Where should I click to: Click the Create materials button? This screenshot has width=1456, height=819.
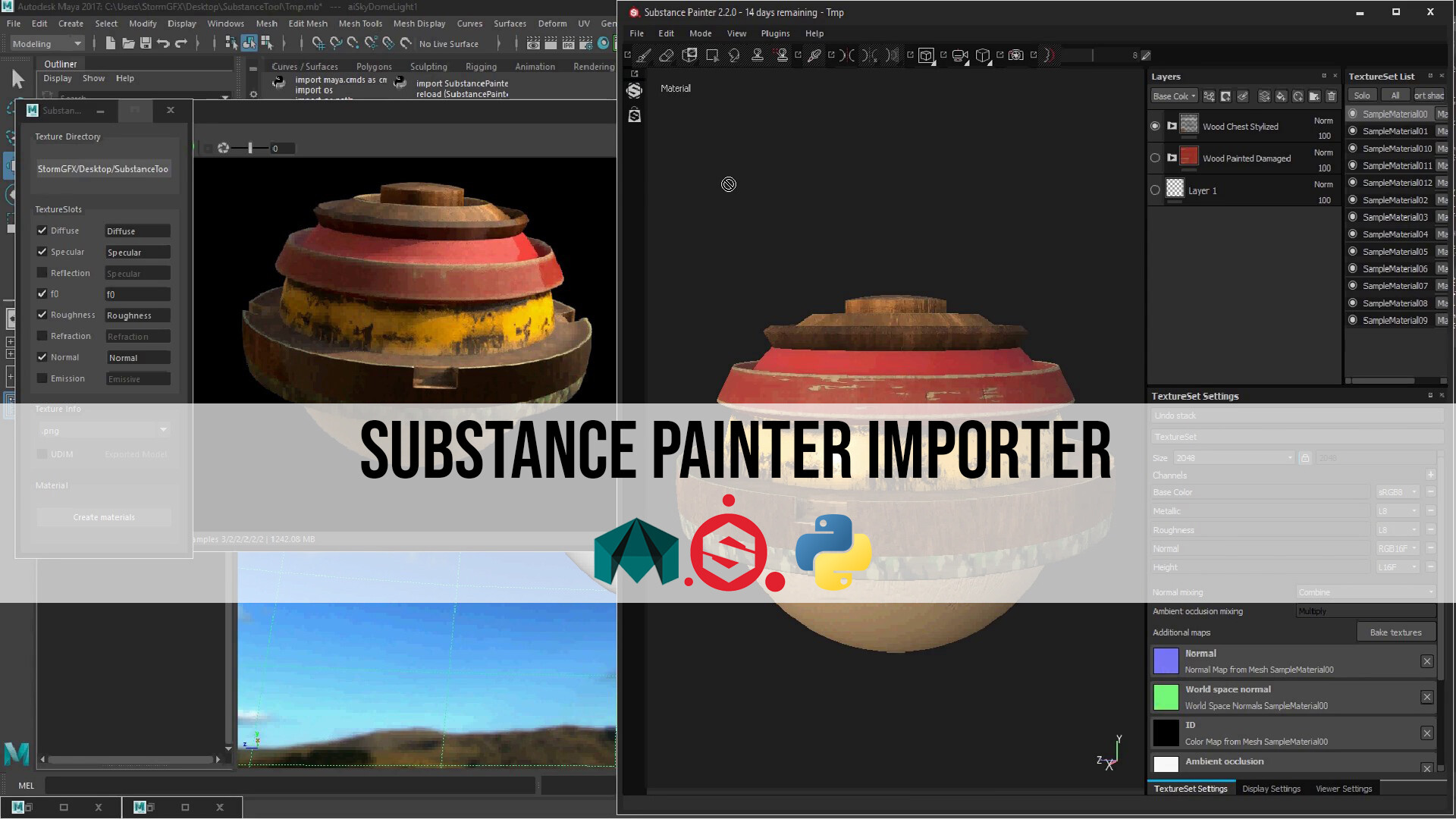point(104,516)
